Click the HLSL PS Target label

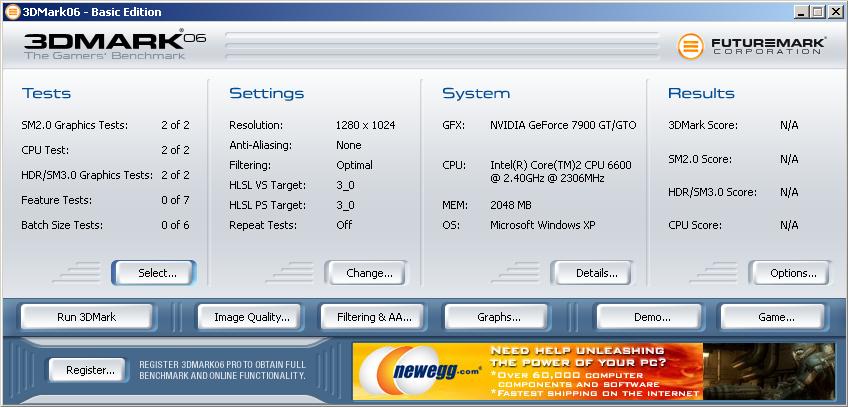268,205
